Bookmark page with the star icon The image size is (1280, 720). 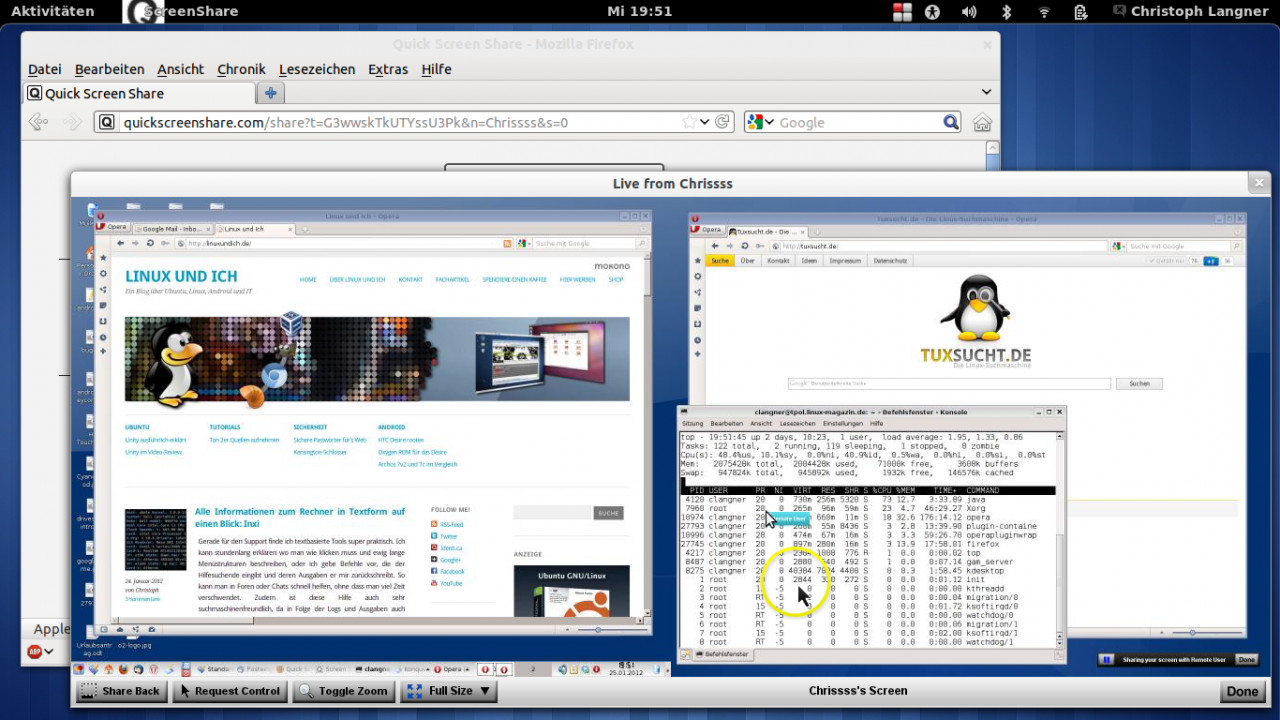[x=689, y=122]
